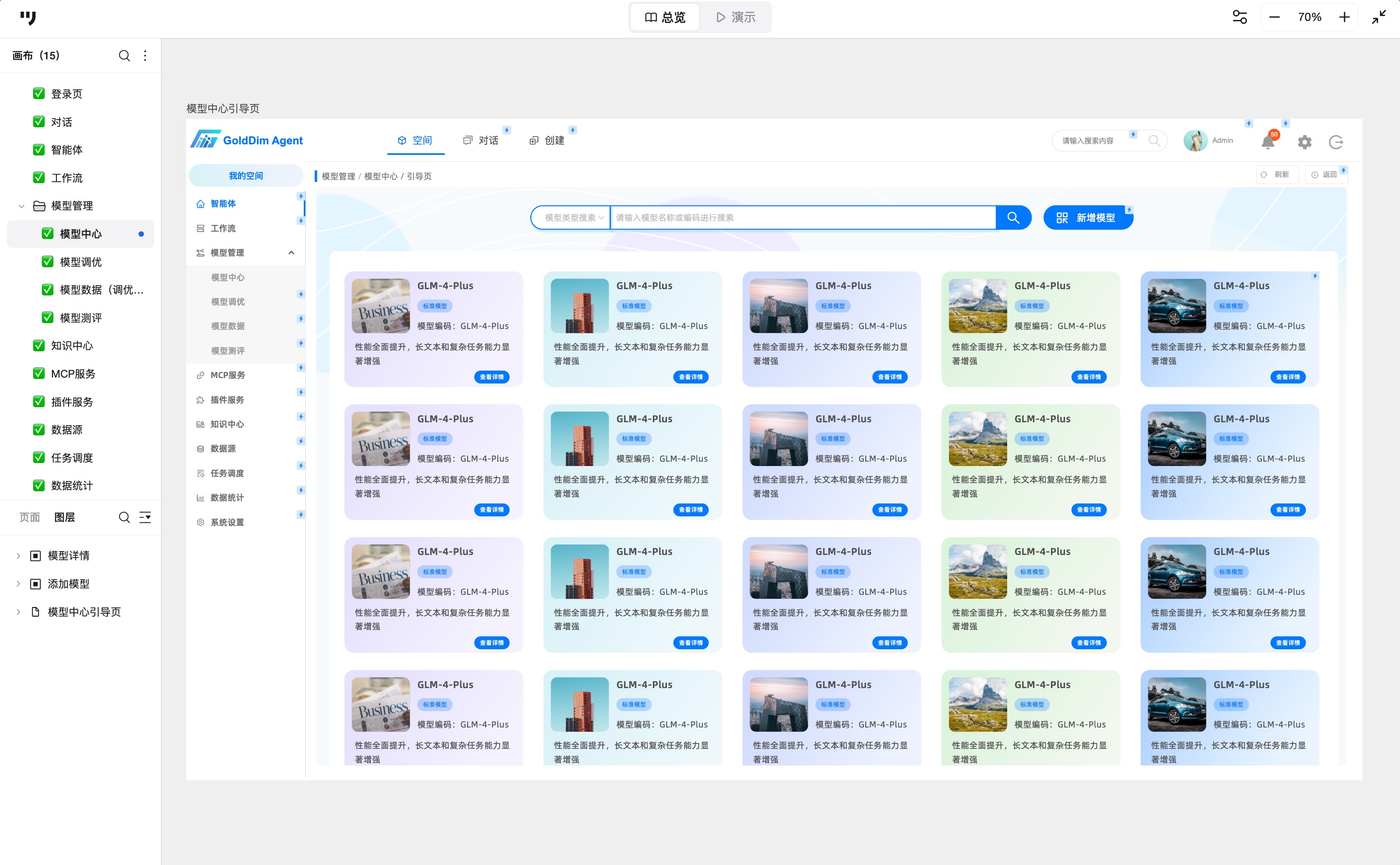
Task: Open the canvas list three-dot menu
Action: coord(145,55)
